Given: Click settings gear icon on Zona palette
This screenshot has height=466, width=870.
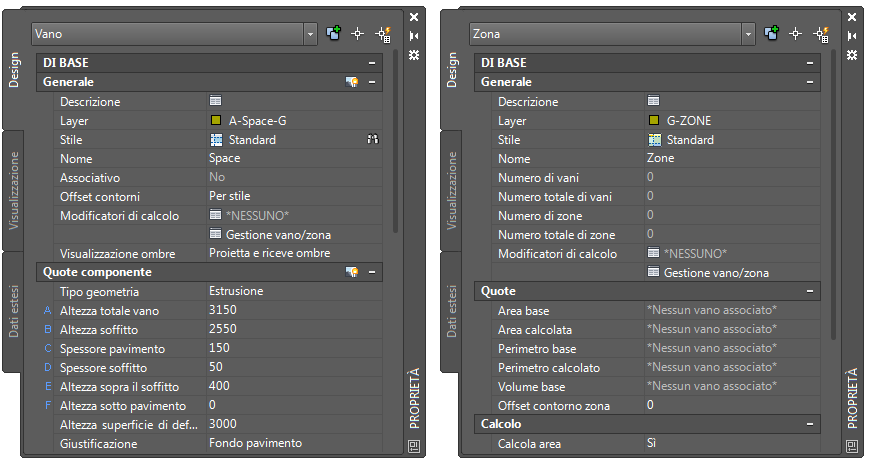Looking at the screenshot, I should coord(851,55).
